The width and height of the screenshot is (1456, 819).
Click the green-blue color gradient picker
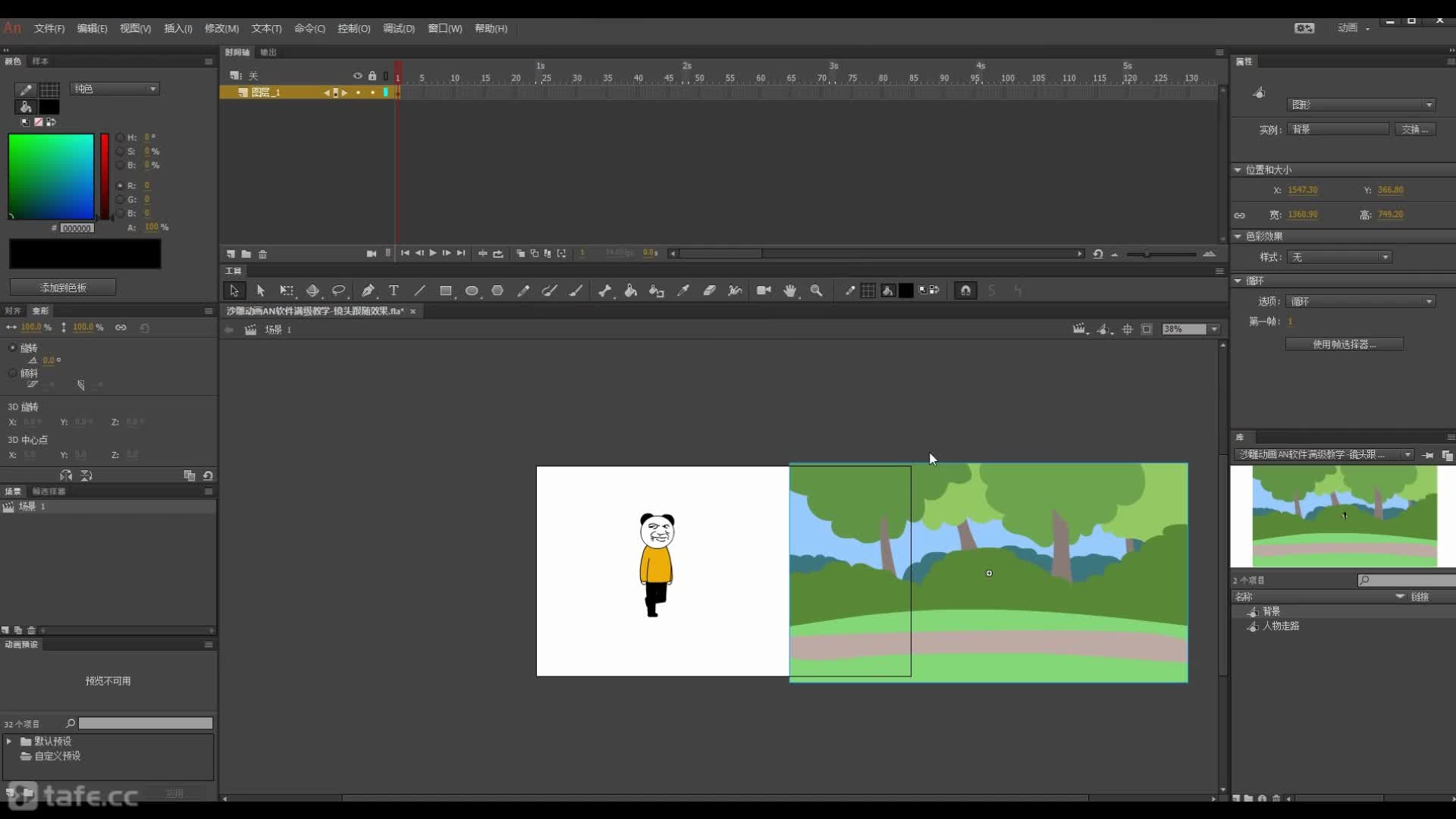51,177
